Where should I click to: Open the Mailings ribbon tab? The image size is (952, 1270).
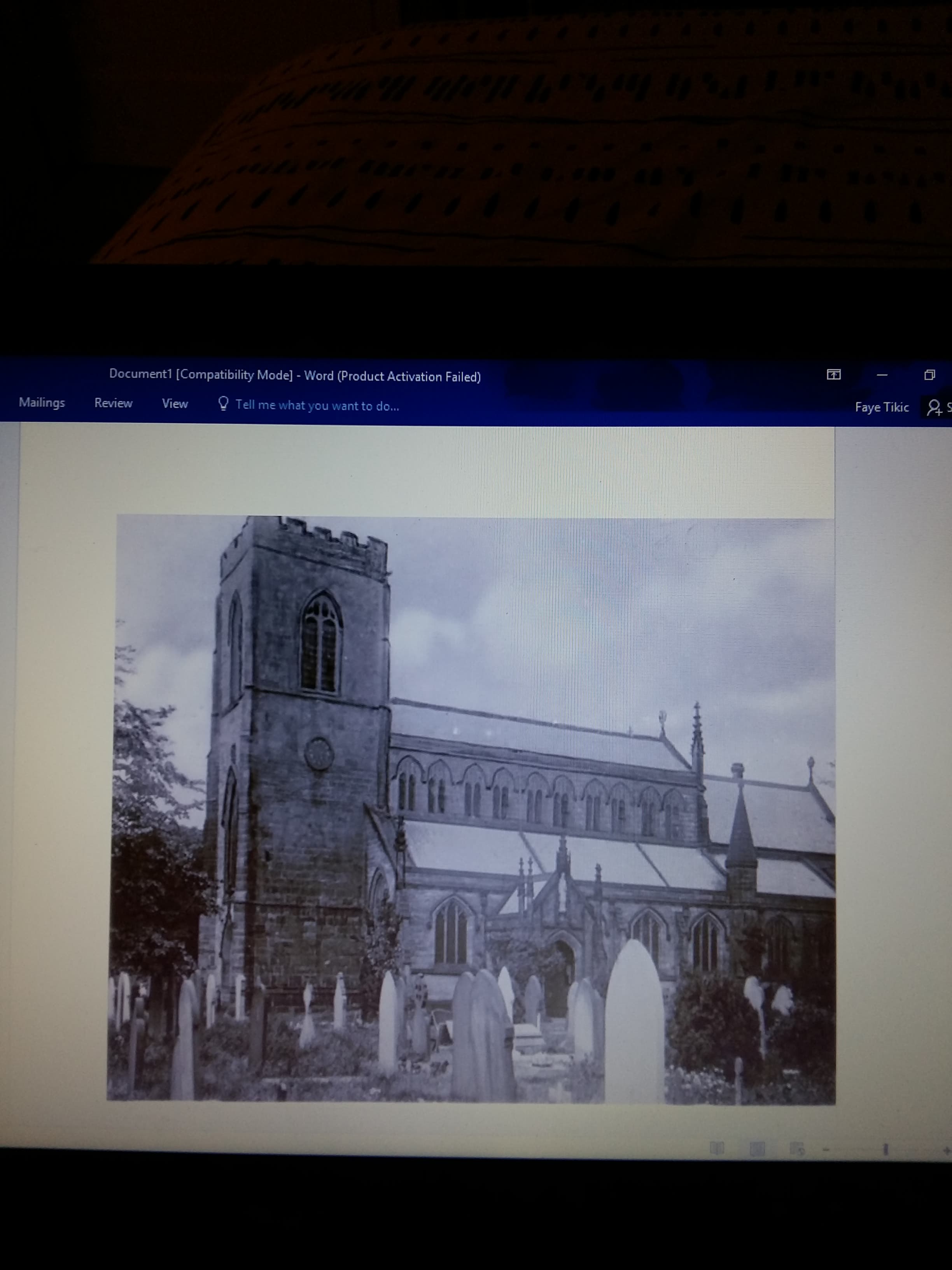coord(41,403)
